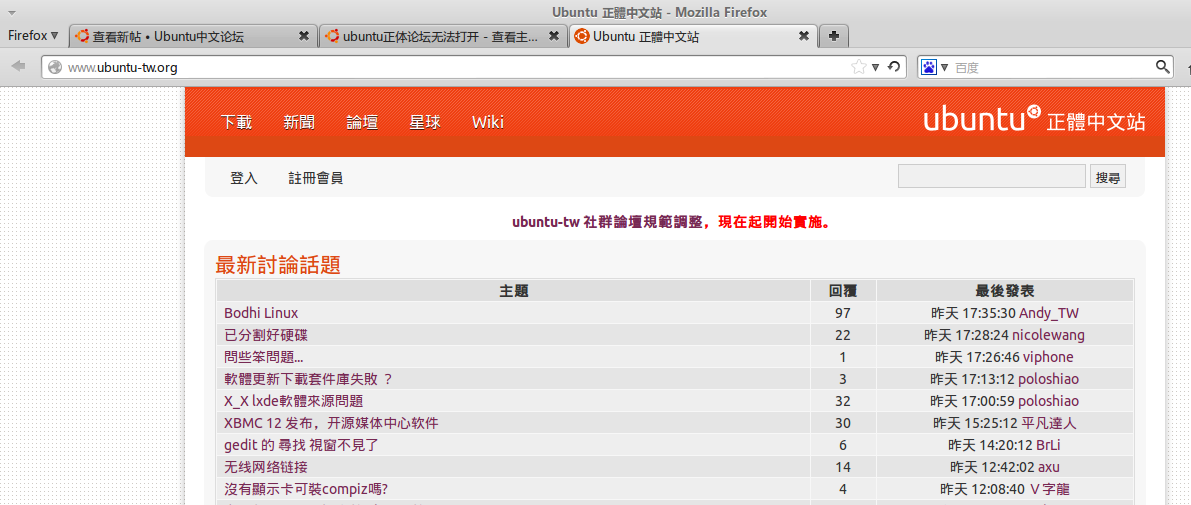Viewport: 1191px width, 505px height.
Task: Click reply count 22 for 已分割好硬碟
Action: (x=843, y=335)
